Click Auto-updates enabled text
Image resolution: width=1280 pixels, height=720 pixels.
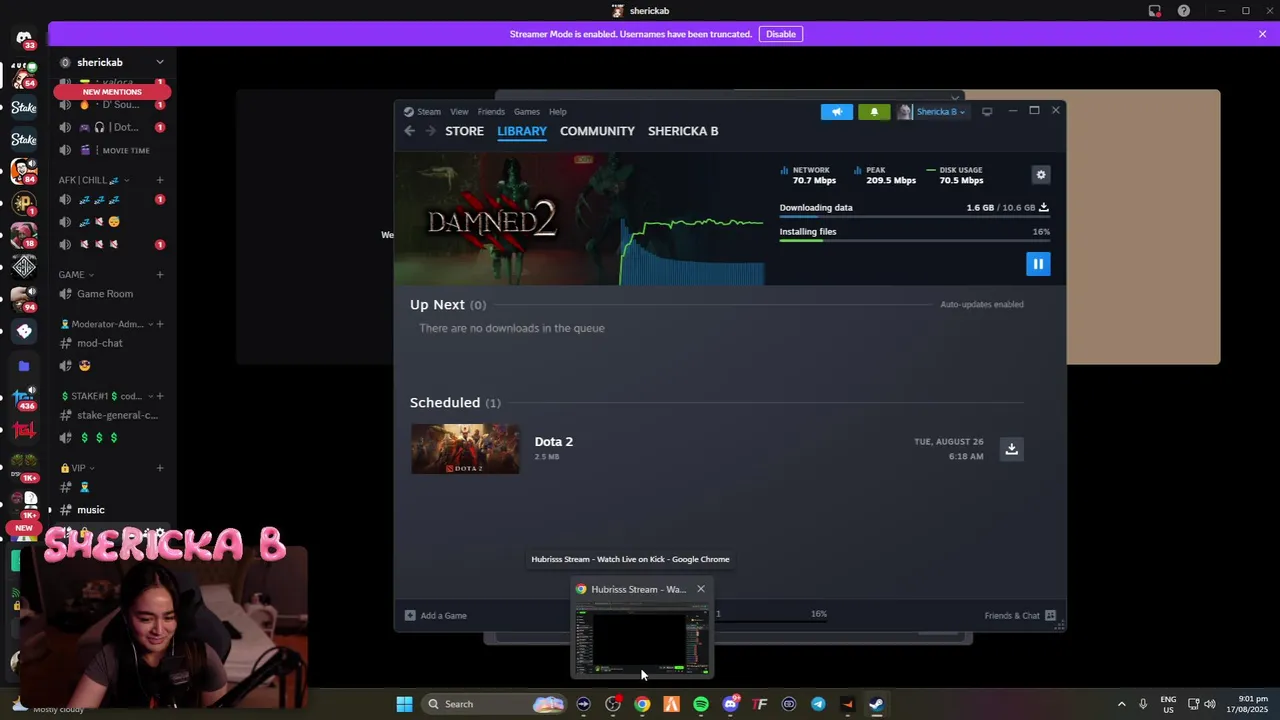point(982,305)
